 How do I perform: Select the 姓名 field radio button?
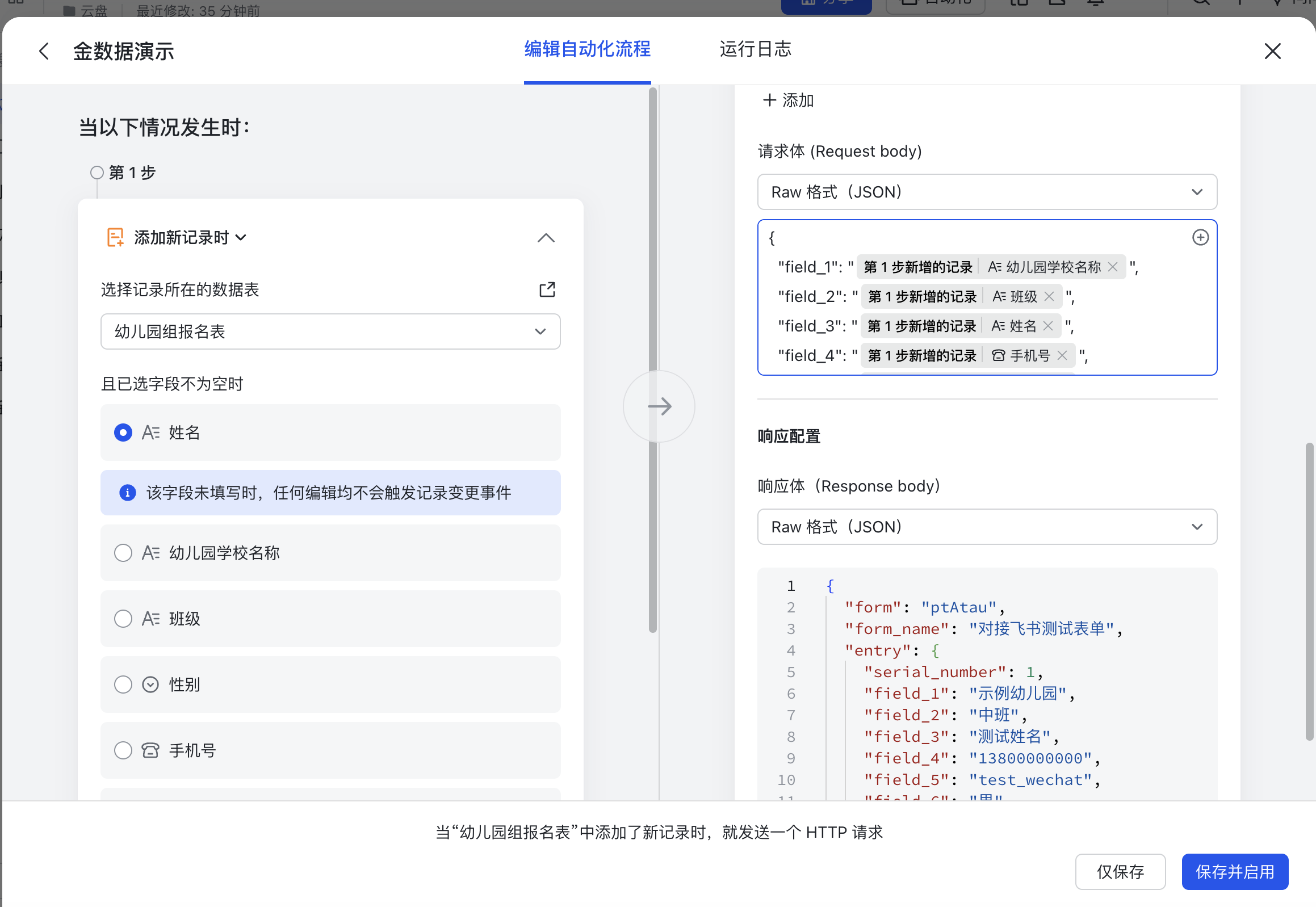[x=123, y=432]
